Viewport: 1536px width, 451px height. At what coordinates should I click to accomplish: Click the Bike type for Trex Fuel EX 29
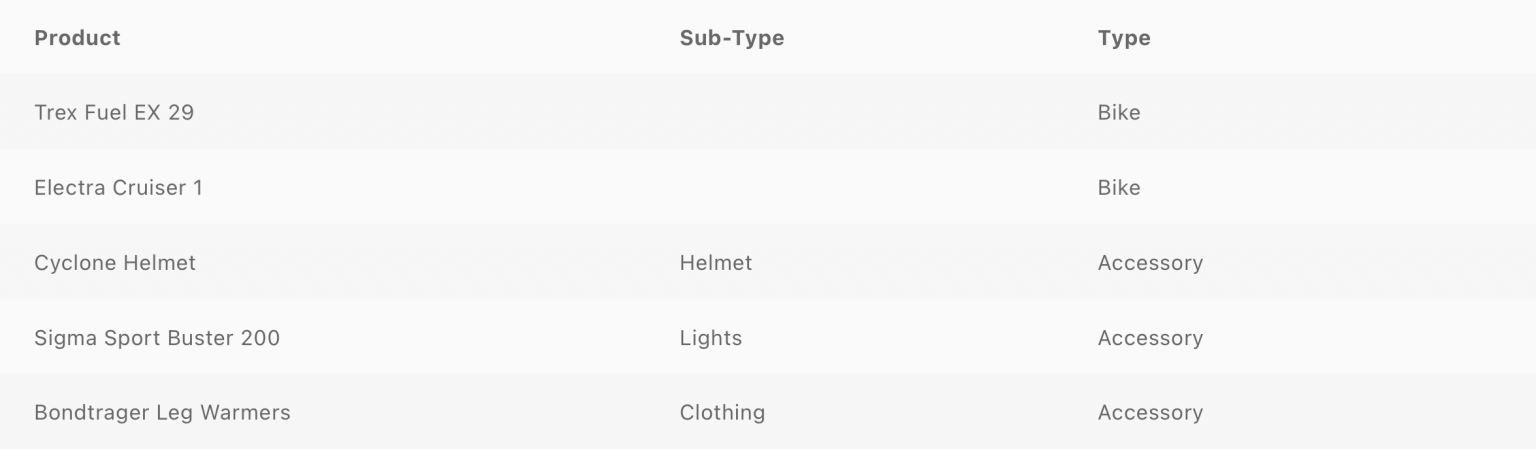point(1118,112)
